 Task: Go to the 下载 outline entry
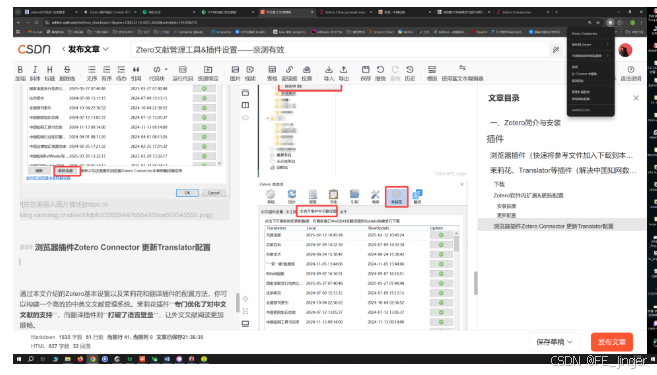click(499, 184)
